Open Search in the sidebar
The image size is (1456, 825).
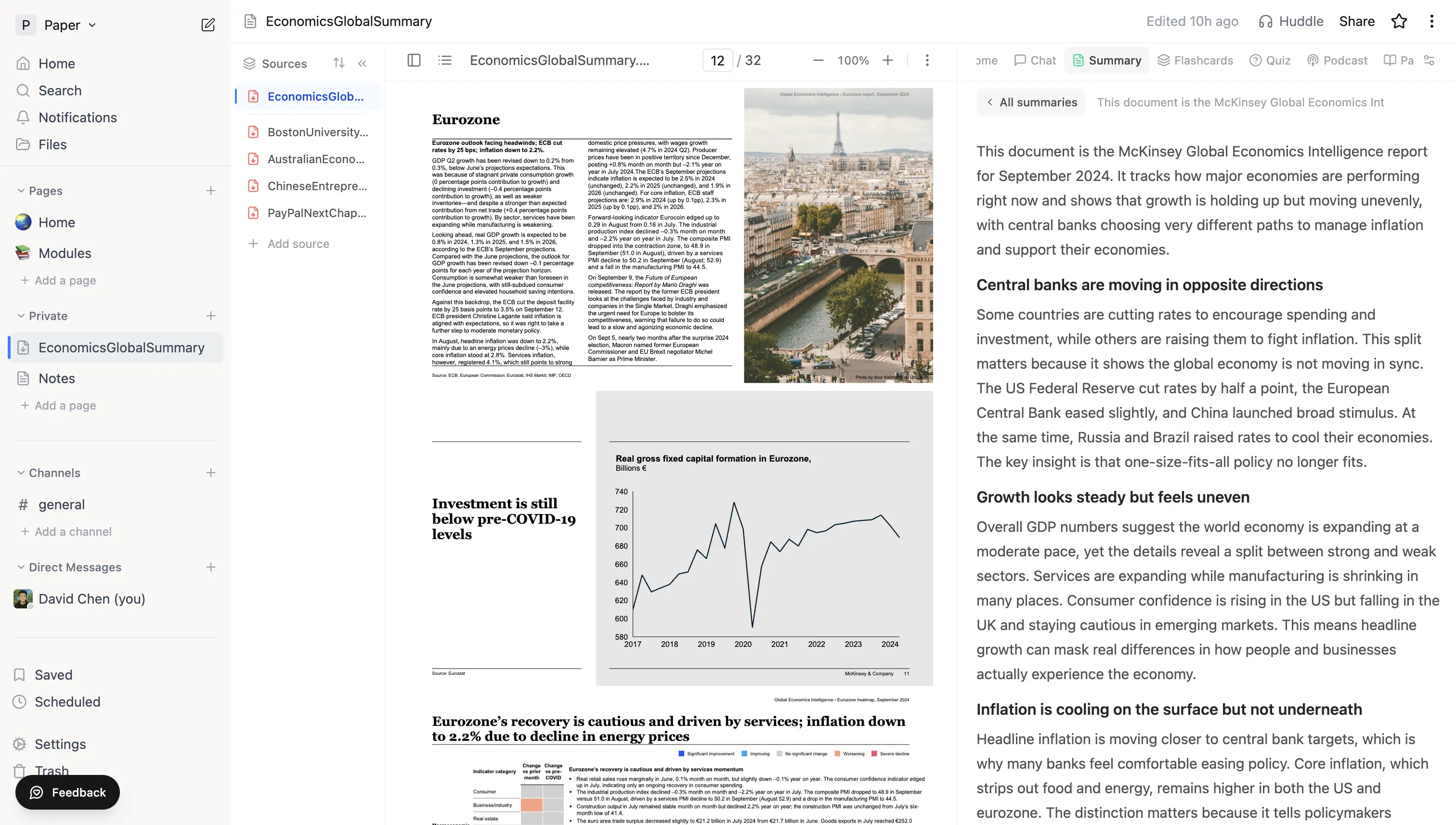pyautogui.click(x=60, y=90)
